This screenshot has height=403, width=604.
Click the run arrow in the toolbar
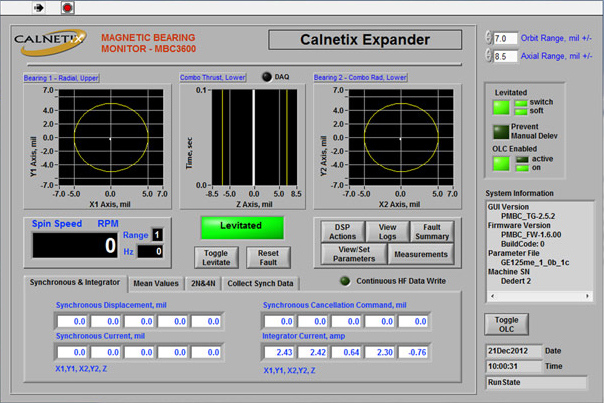coord(39,7)
